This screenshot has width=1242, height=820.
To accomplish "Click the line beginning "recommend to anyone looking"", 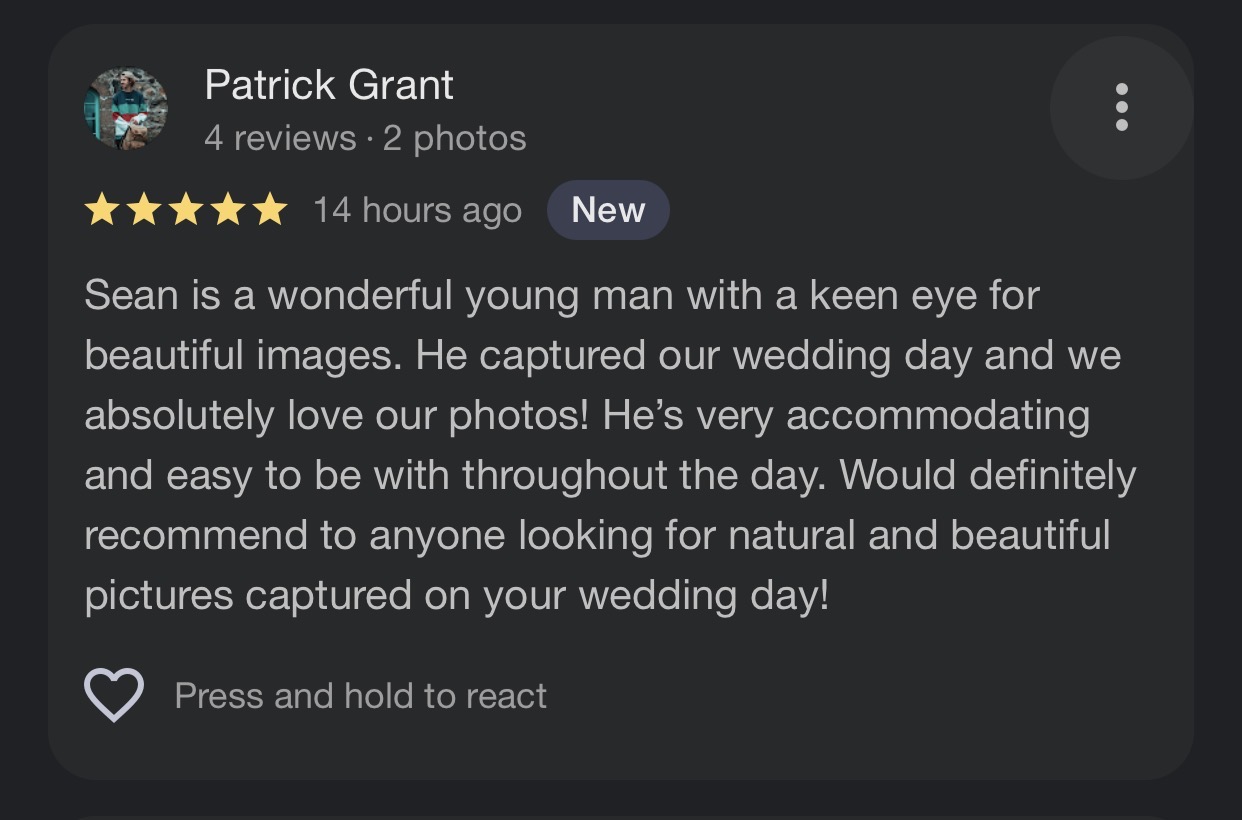I will (597, 535).
